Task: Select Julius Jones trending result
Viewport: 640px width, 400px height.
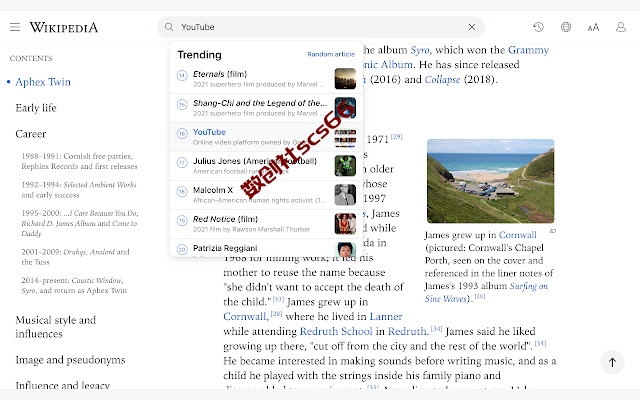Action: 266,166
